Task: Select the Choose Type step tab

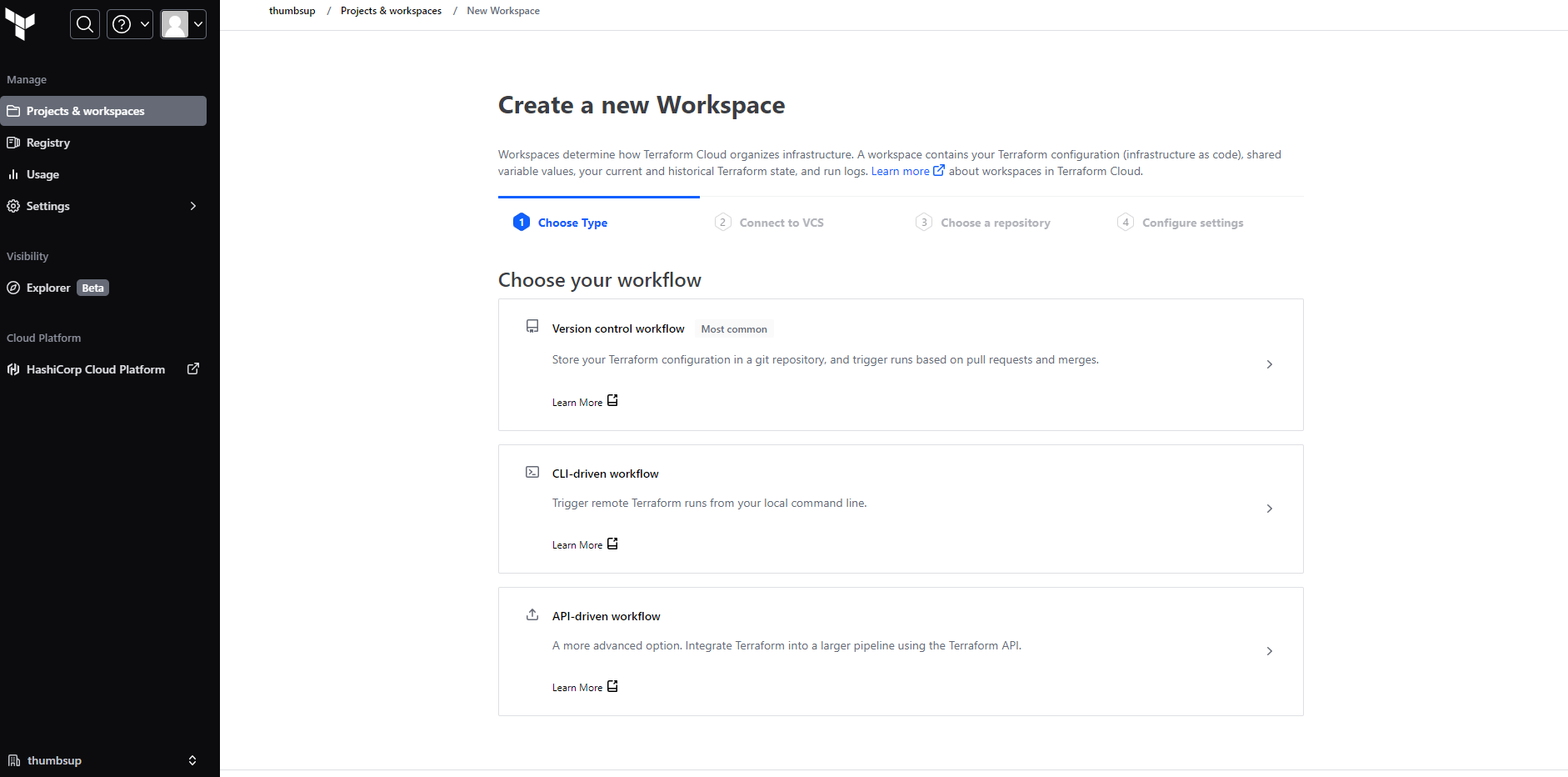Action: [599, 222]
